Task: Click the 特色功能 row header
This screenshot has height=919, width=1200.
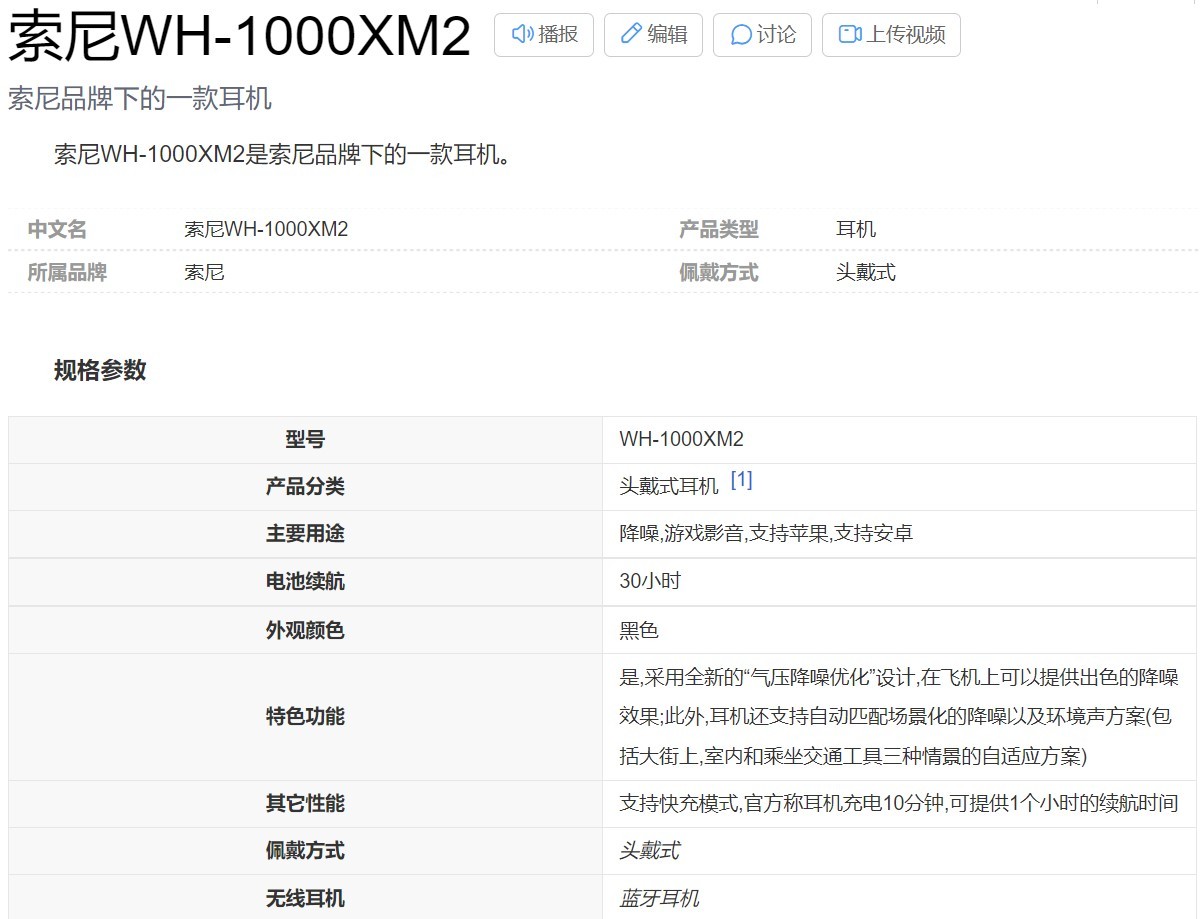Action: pos(305,717)
